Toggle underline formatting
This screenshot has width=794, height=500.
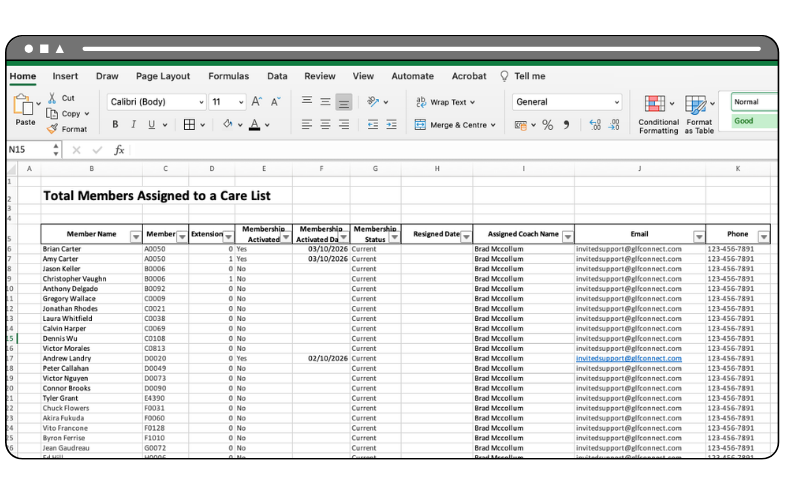click(151, 124)
